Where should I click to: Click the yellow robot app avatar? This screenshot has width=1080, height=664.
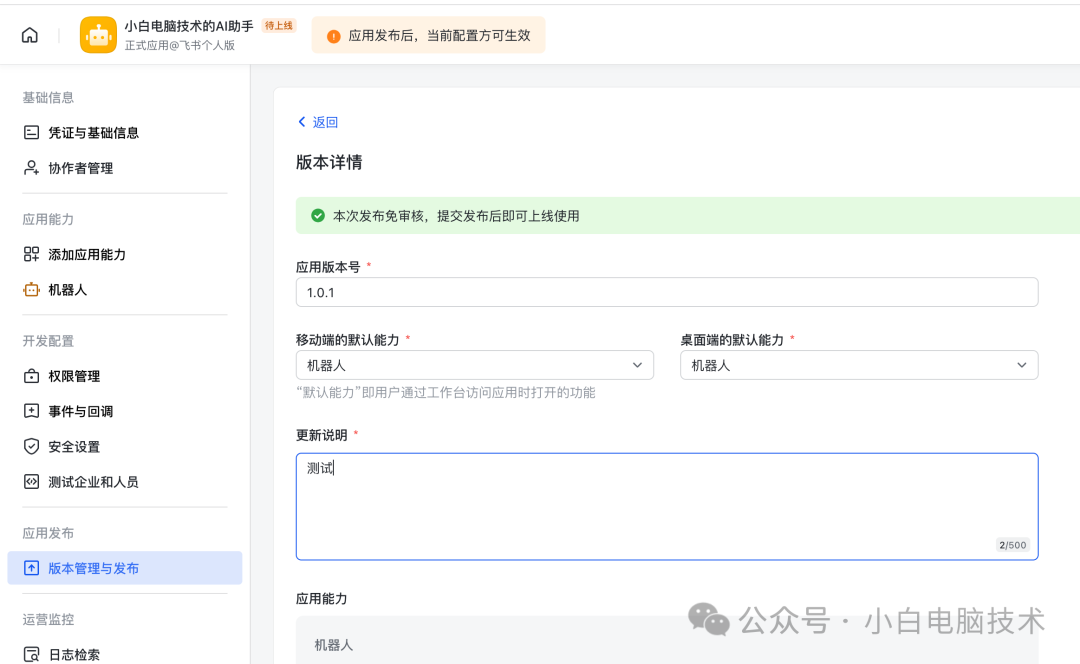(x=98, y=35)
